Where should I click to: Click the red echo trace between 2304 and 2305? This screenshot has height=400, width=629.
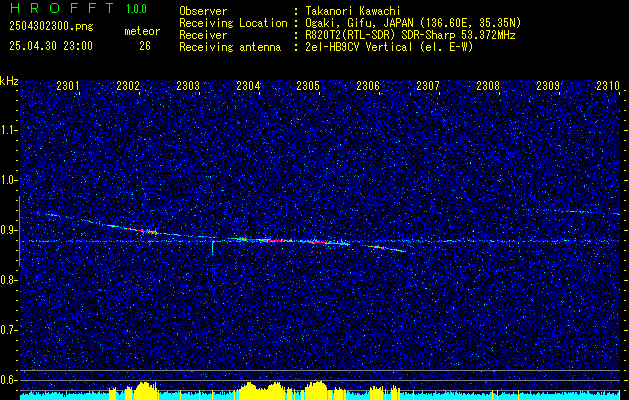273,240
